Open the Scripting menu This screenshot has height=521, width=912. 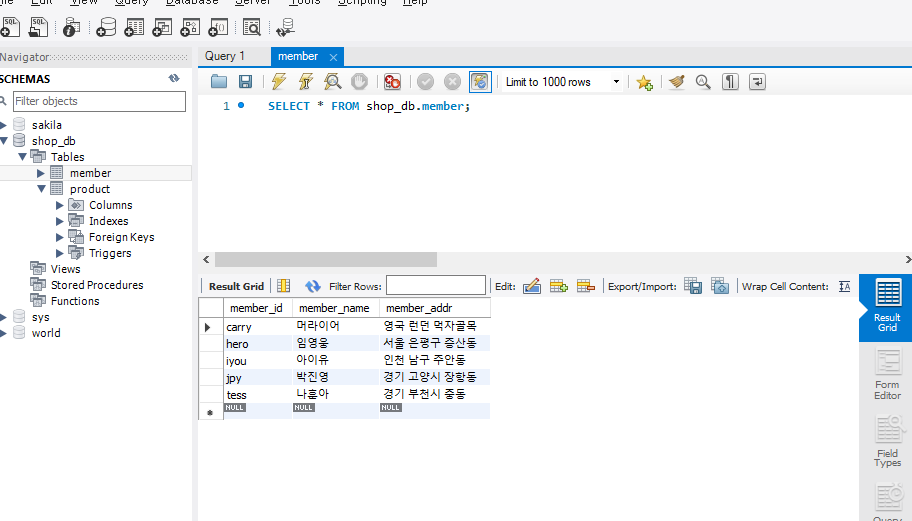(362, 2)
